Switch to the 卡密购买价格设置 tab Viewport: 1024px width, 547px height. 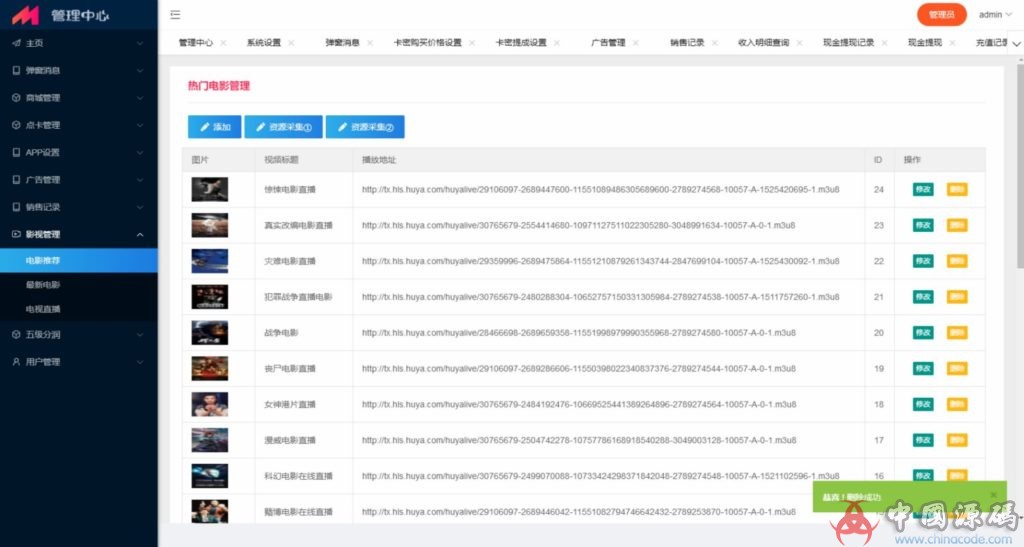pos(427,43)
